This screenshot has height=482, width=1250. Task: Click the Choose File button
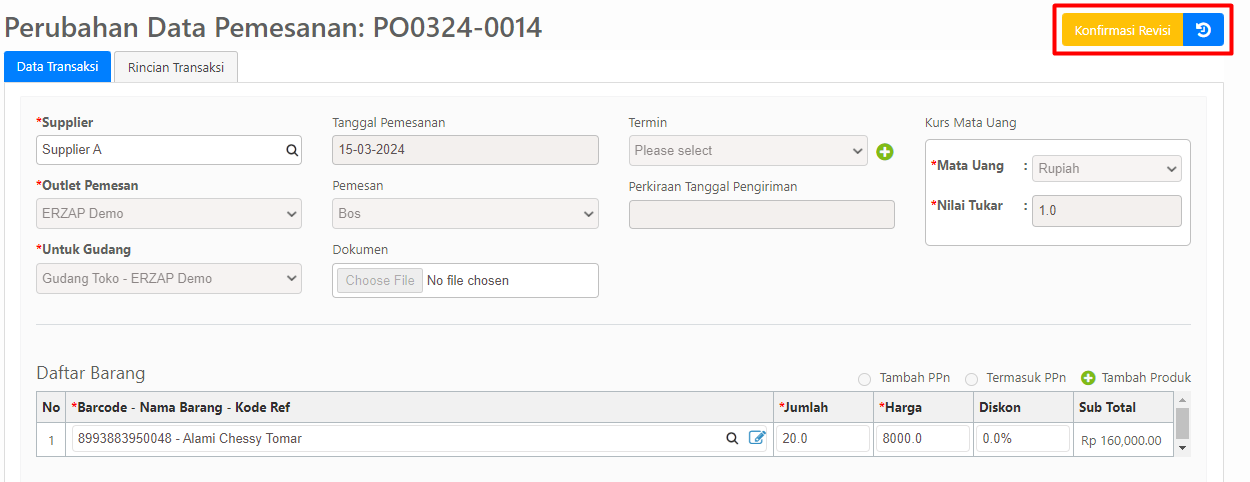pos(380,280)
